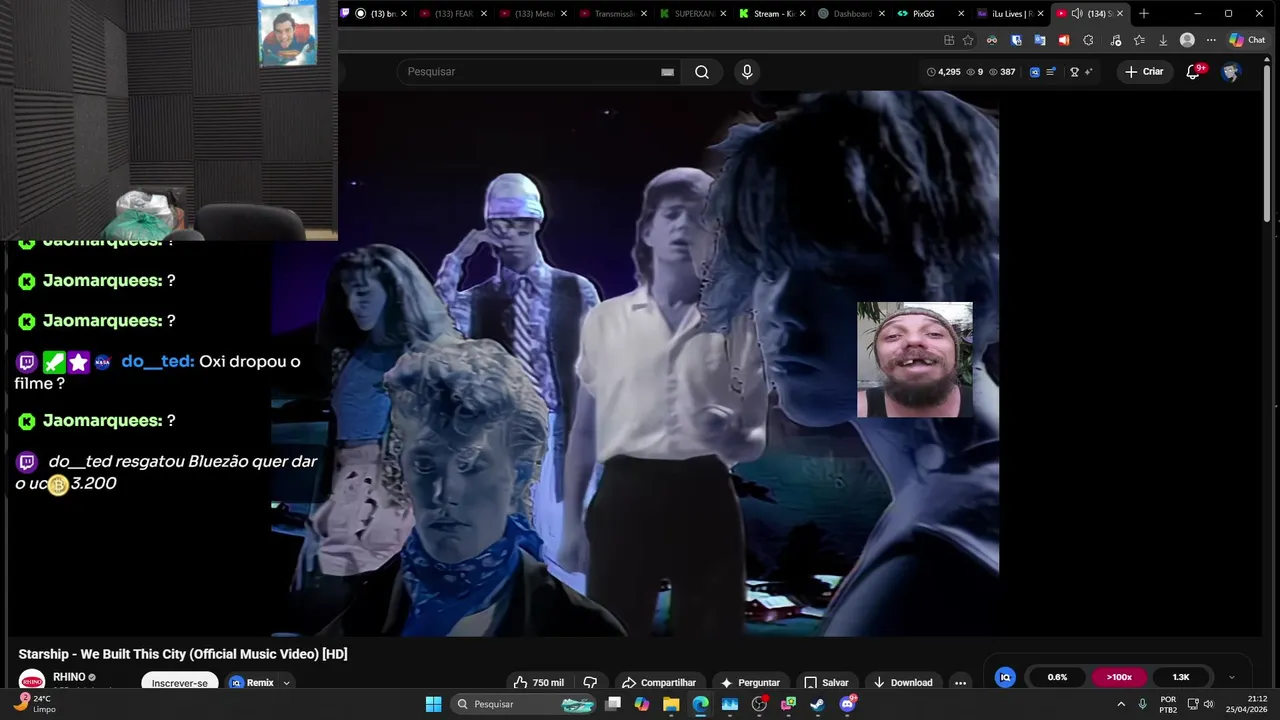Mute the tab using the speaker icon
Screen dimensions: 1280x720
pos(1076,13)
